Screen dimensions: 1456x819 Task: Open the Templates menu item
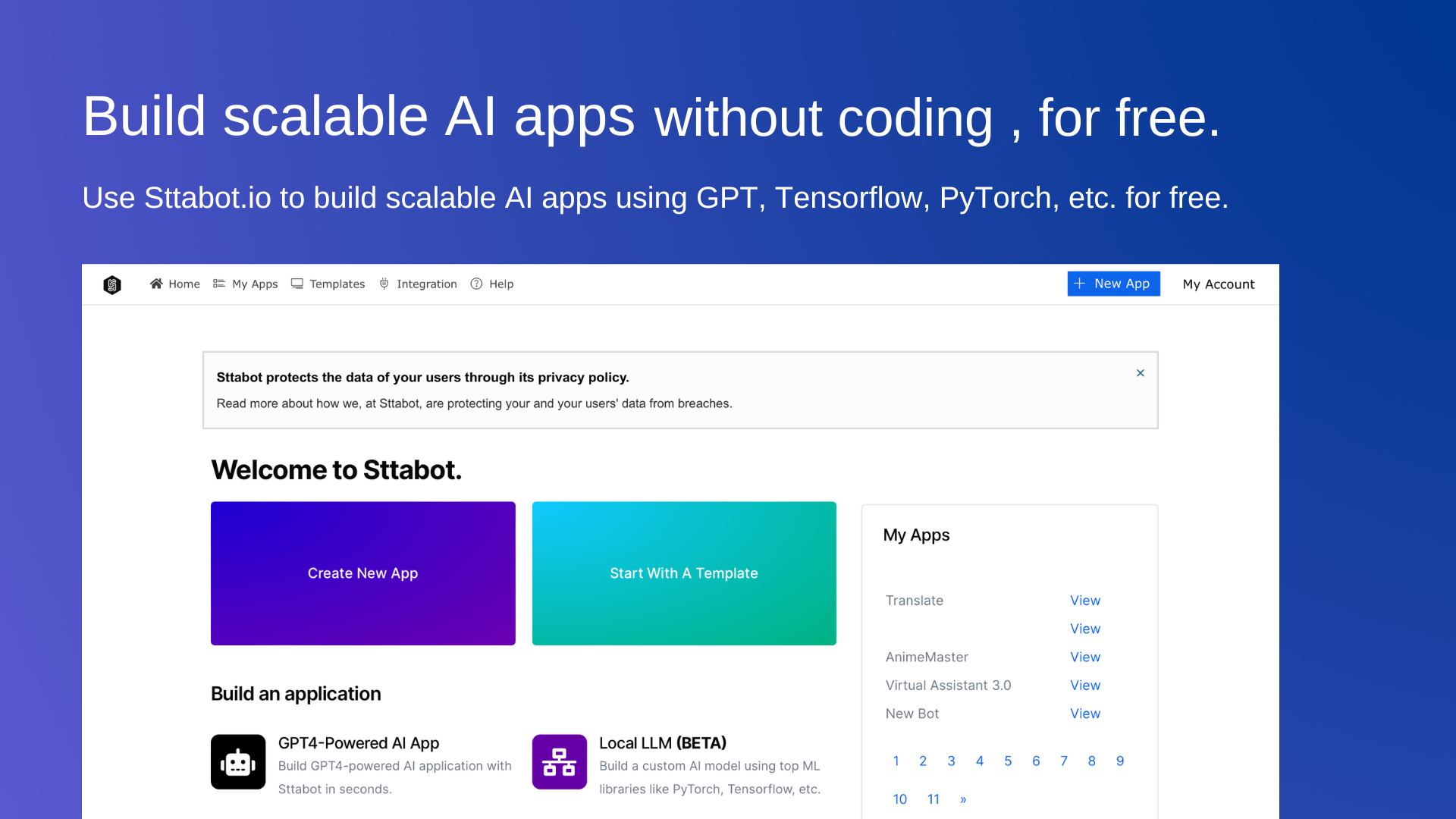click(x=337, y=284)
